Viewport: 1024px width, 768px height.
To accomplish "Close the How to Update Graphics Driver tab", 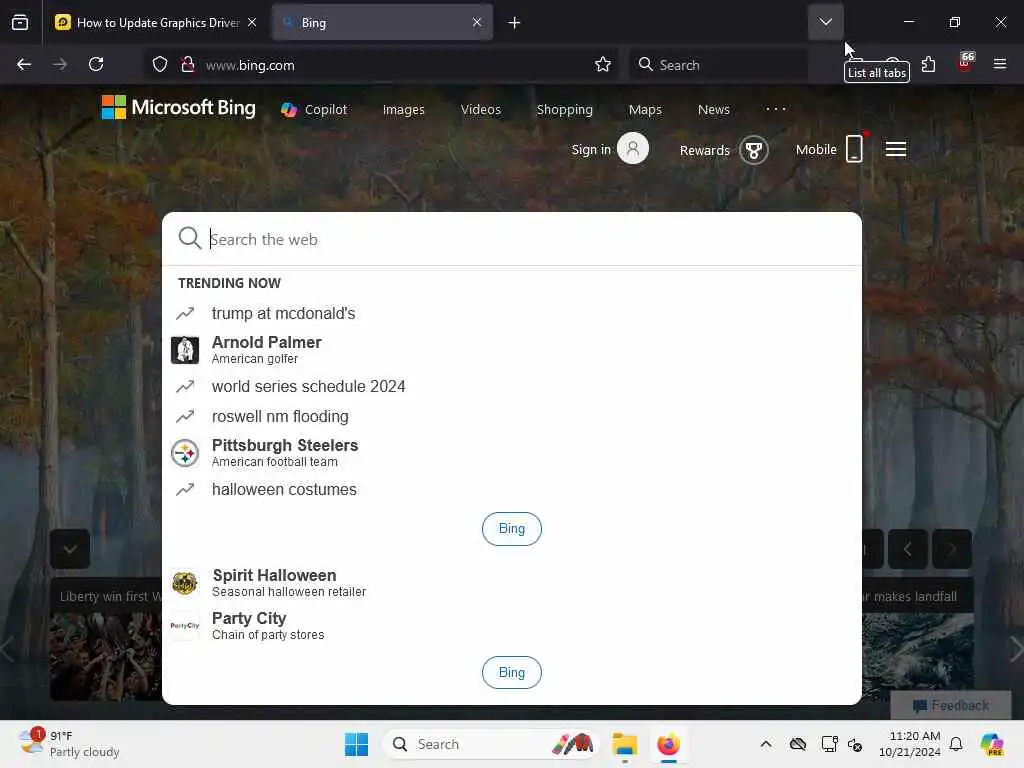I will 252,22.
